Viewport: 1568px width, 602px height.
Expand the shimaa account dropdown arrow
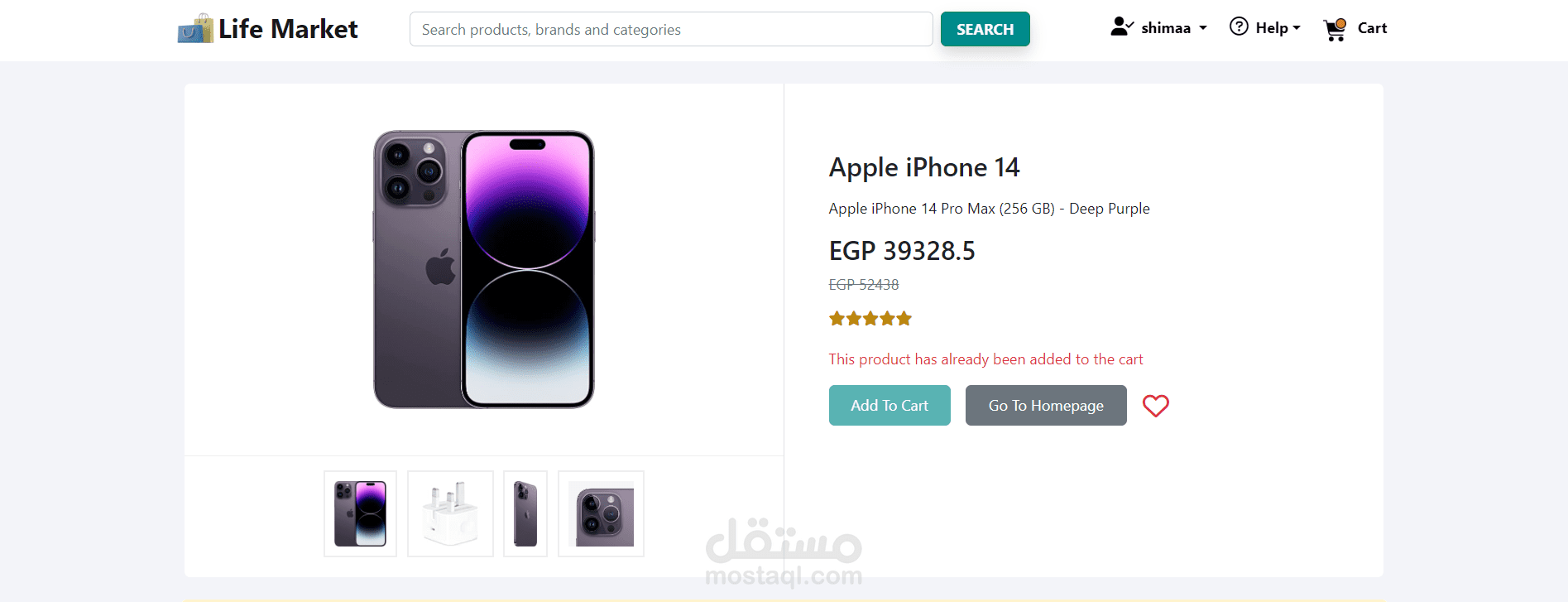click(x=1203, y=28)
